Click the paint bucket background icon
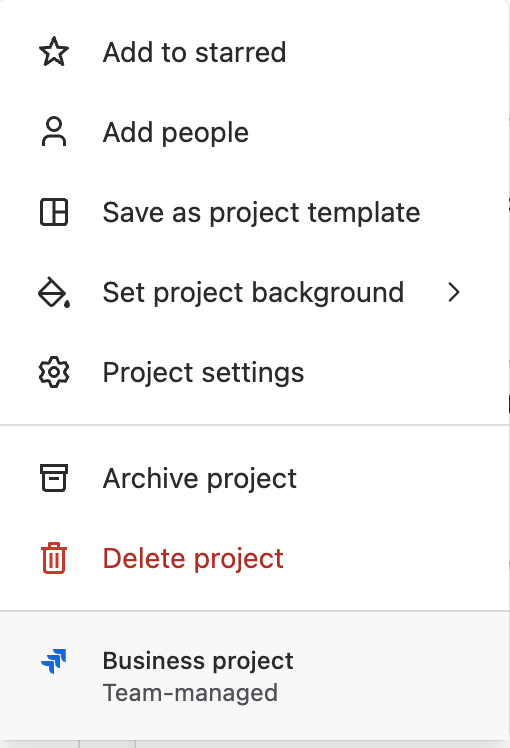This screenshot has height=748, width=510. (54, 292)
